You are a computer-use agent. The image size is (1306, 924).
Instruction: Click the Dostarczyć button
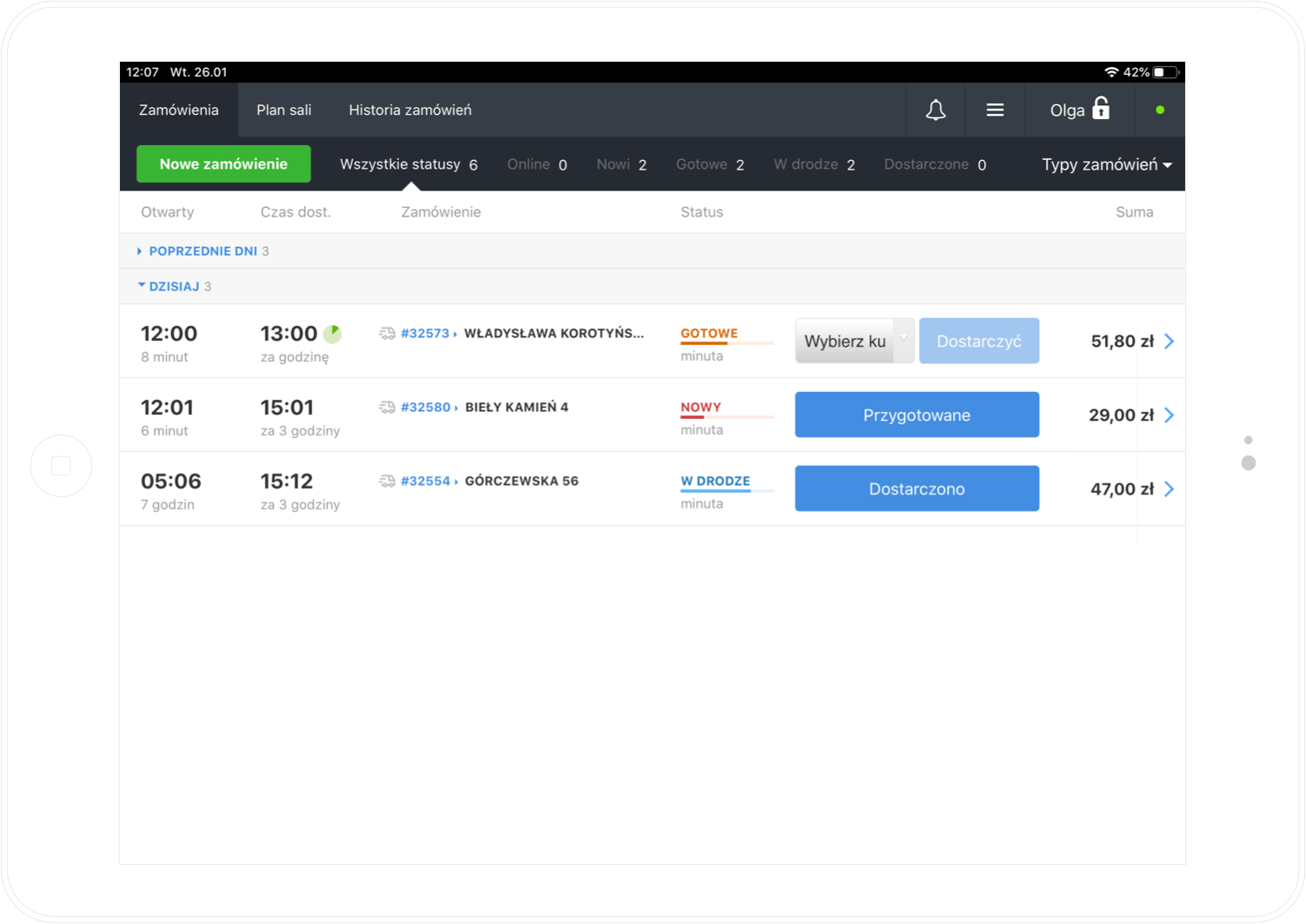pyautogui.click(x=979, y=342)
